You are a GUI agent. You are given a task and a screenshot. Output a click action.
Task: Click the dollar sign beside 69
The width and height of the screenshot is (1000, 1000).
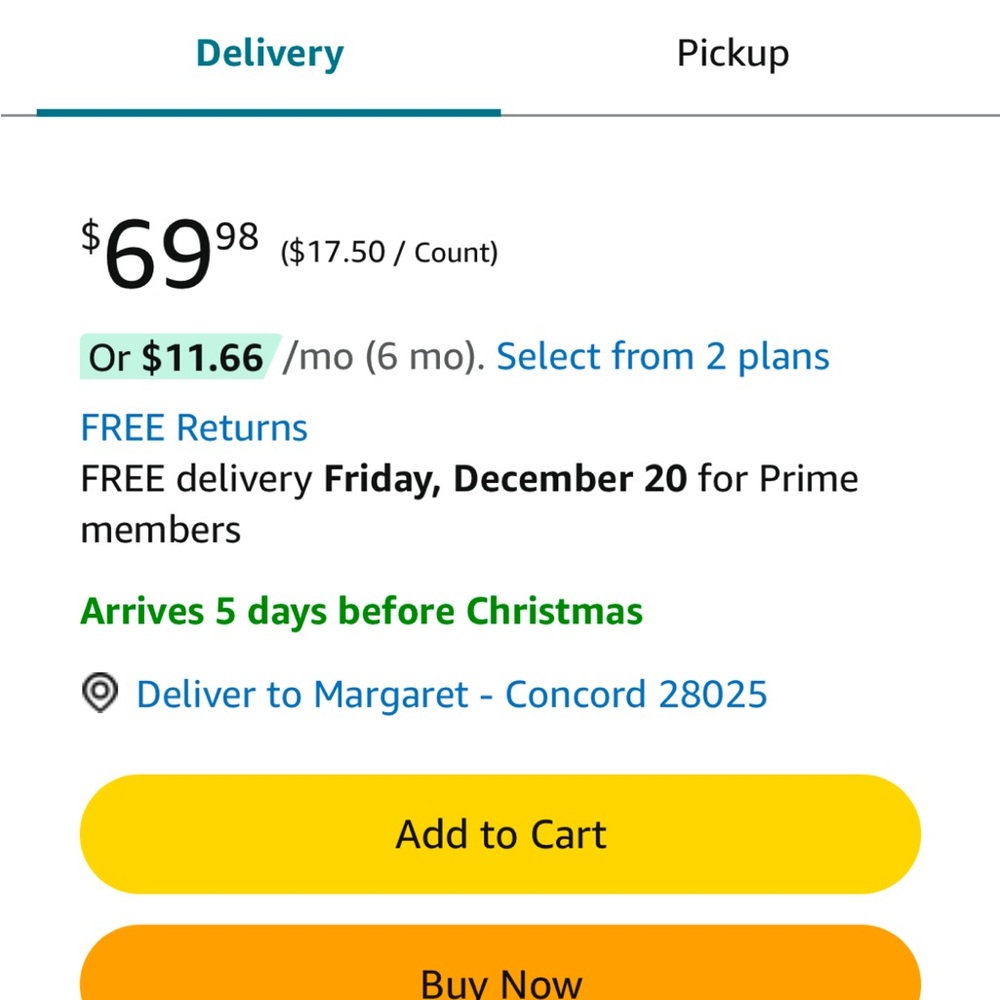[x=91, y=235]
